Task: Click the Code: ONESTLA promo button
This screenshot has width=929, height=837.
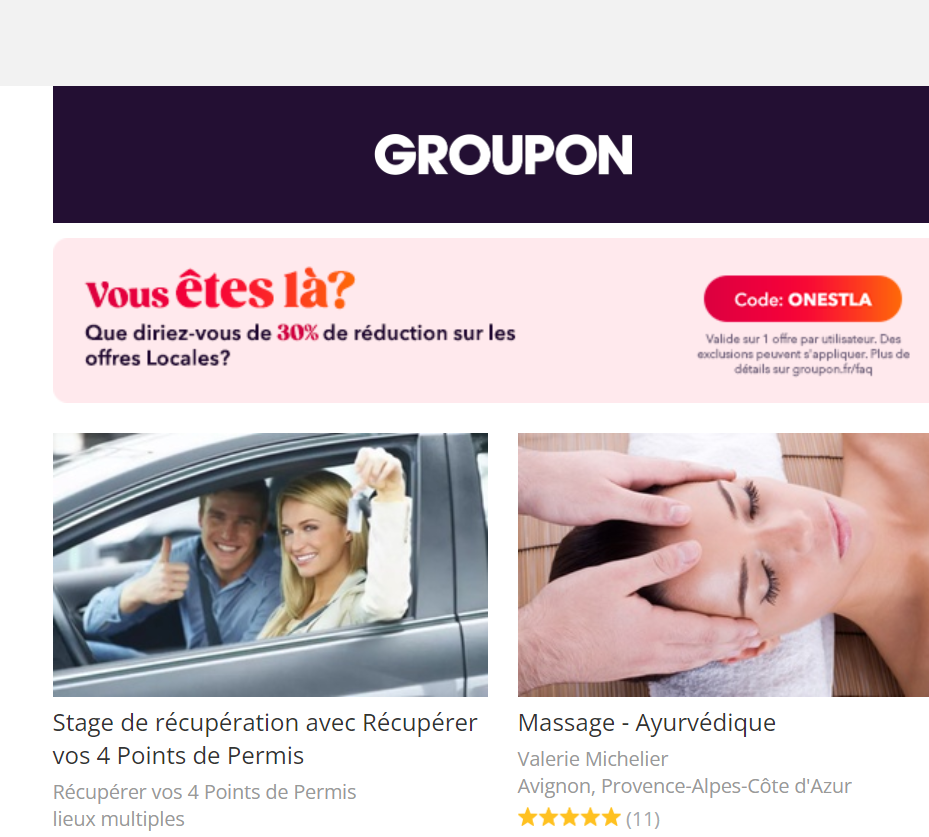Action: coord(802,299)
